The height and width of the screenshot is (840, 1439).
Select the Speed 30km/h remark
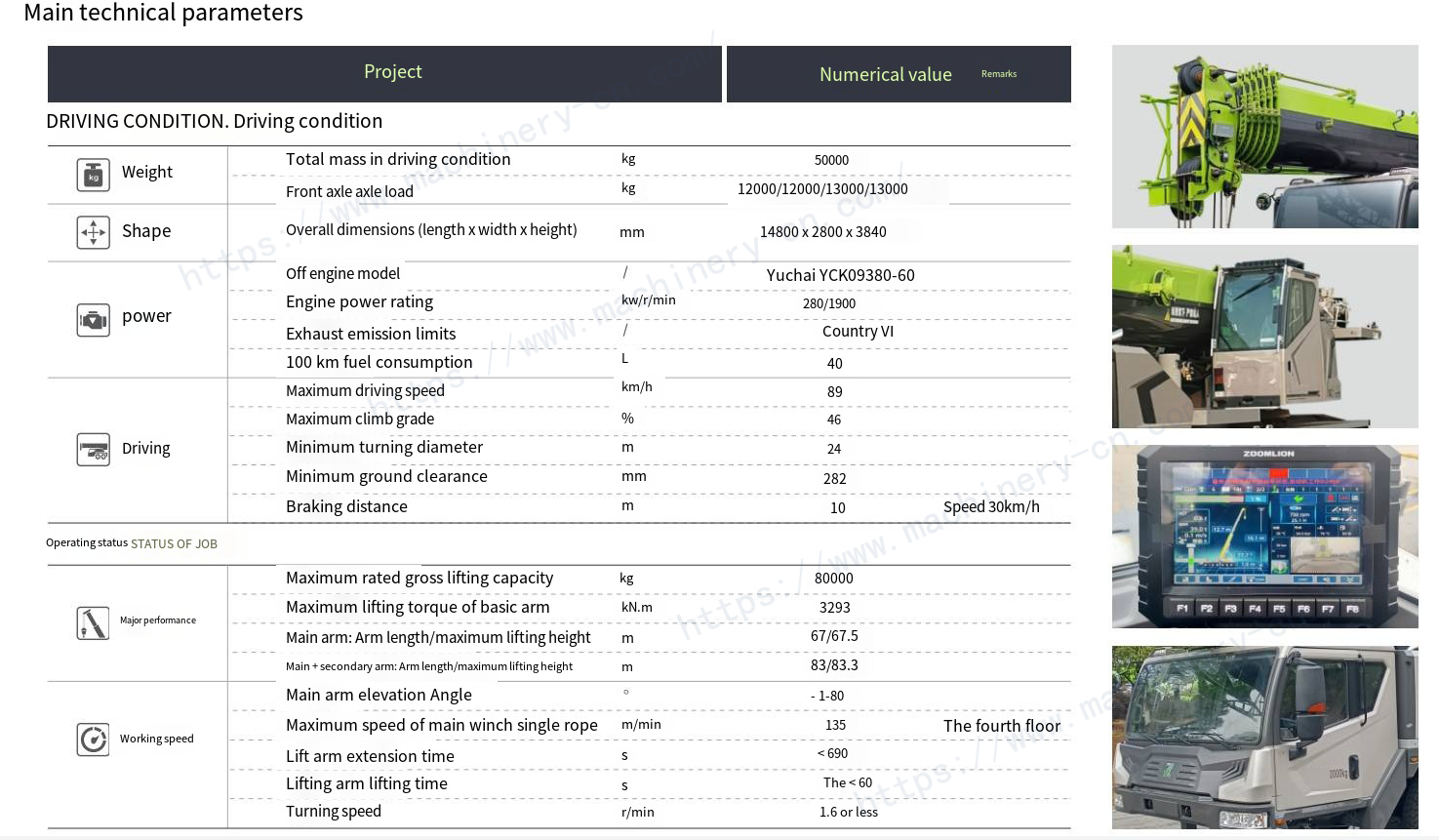pyautogui.click(x=991, y=507)
